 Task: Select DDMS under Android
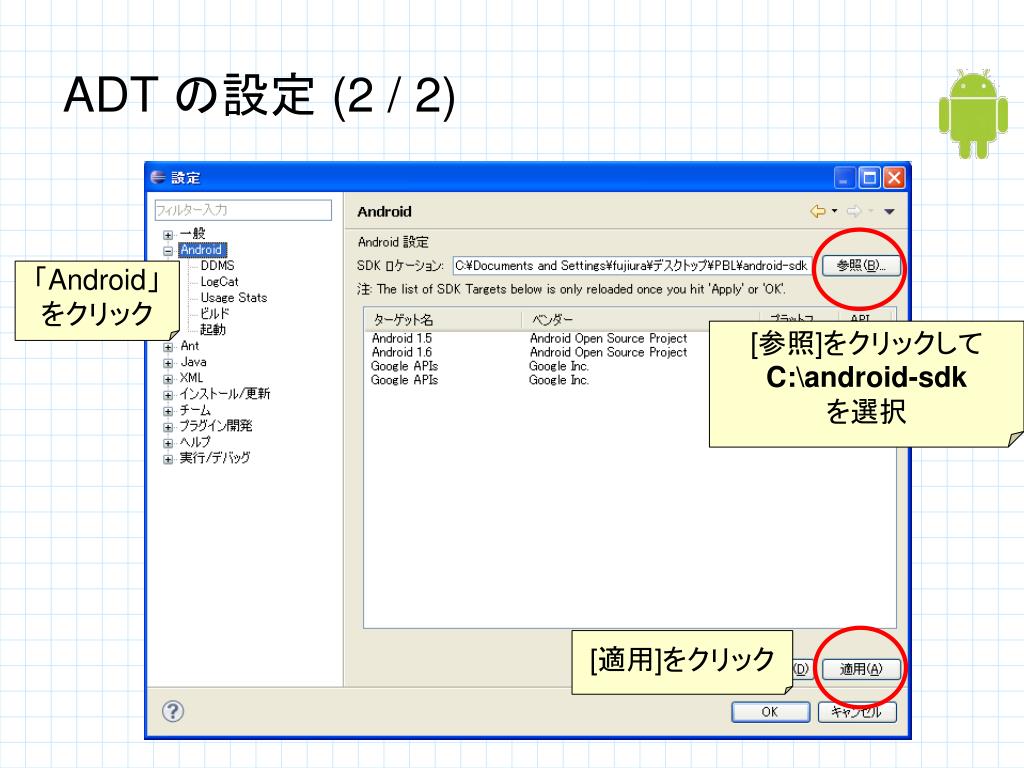217,265
